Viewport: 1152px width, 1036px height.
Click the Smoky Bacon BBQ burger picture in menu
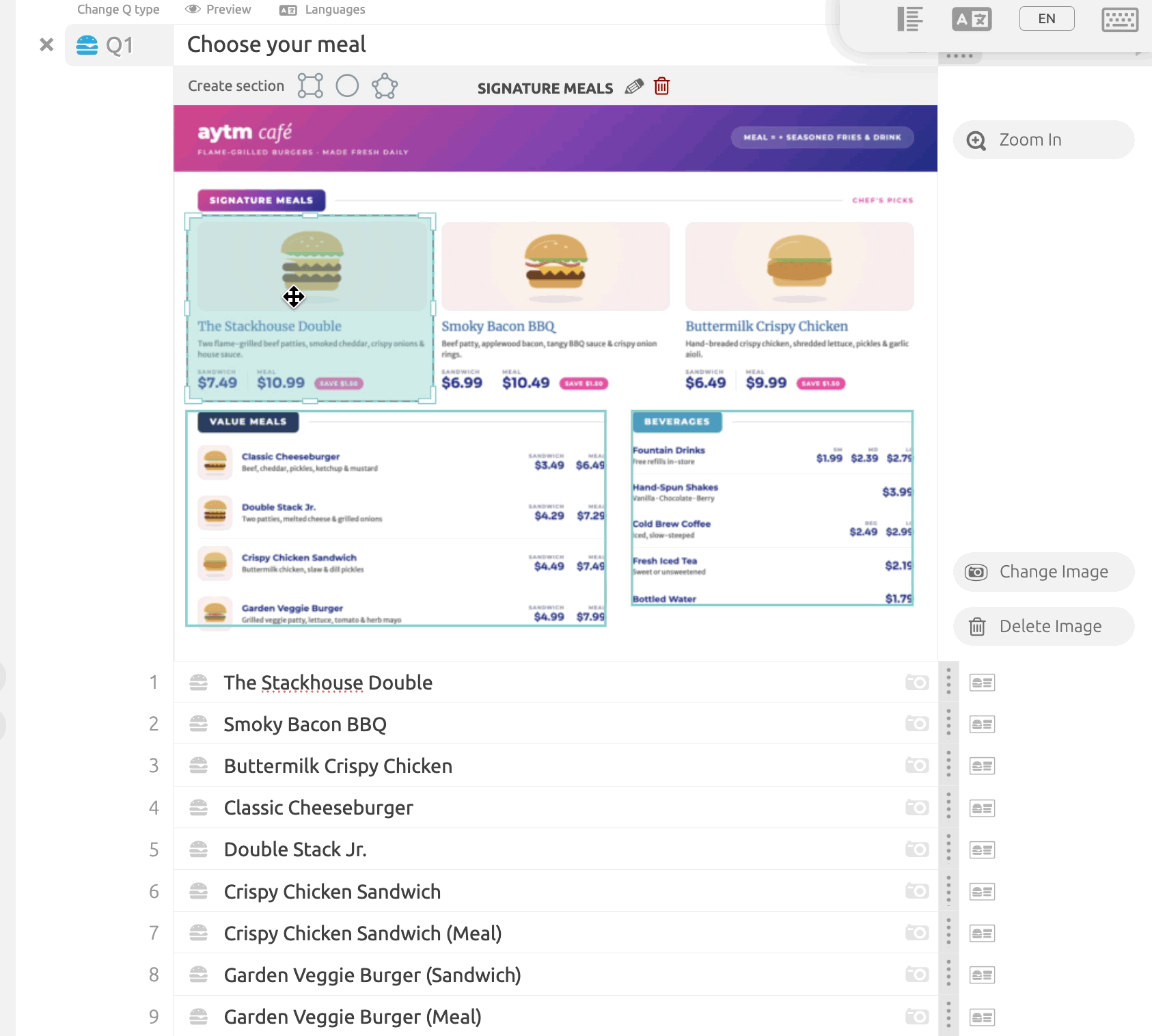pos(556,267)
